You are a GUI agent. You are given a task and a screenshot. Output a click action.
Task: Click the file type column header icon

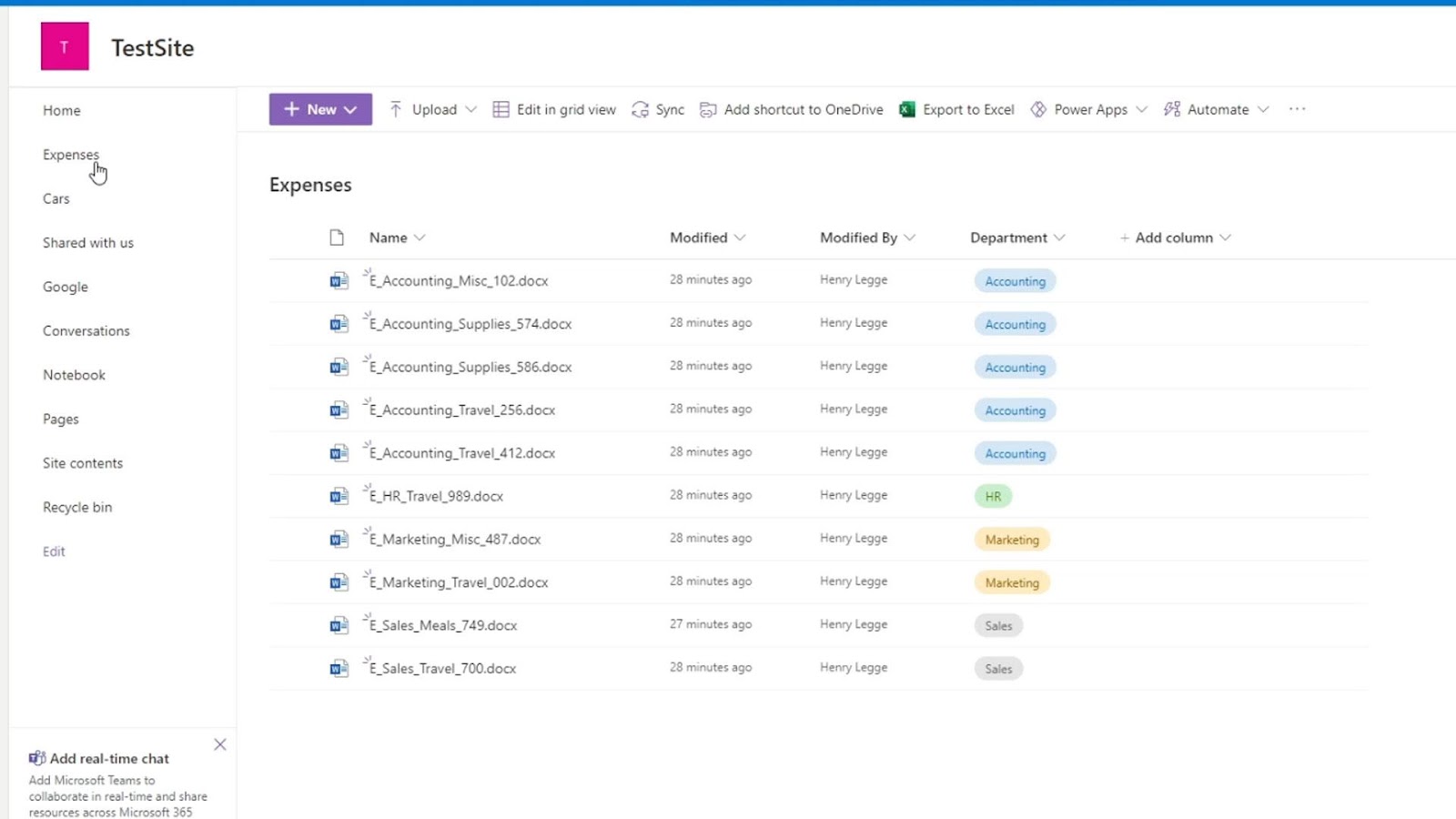click(x=337, y=238)
